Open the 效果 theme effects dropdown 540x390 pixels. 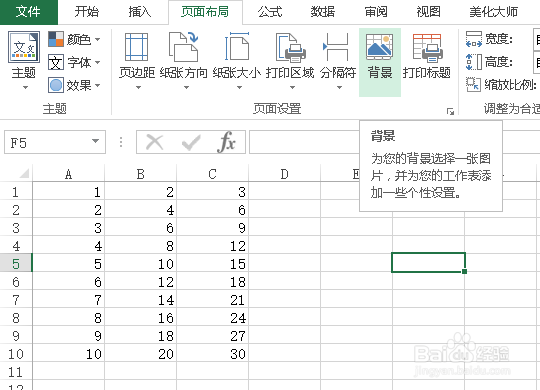coord(74,85)
